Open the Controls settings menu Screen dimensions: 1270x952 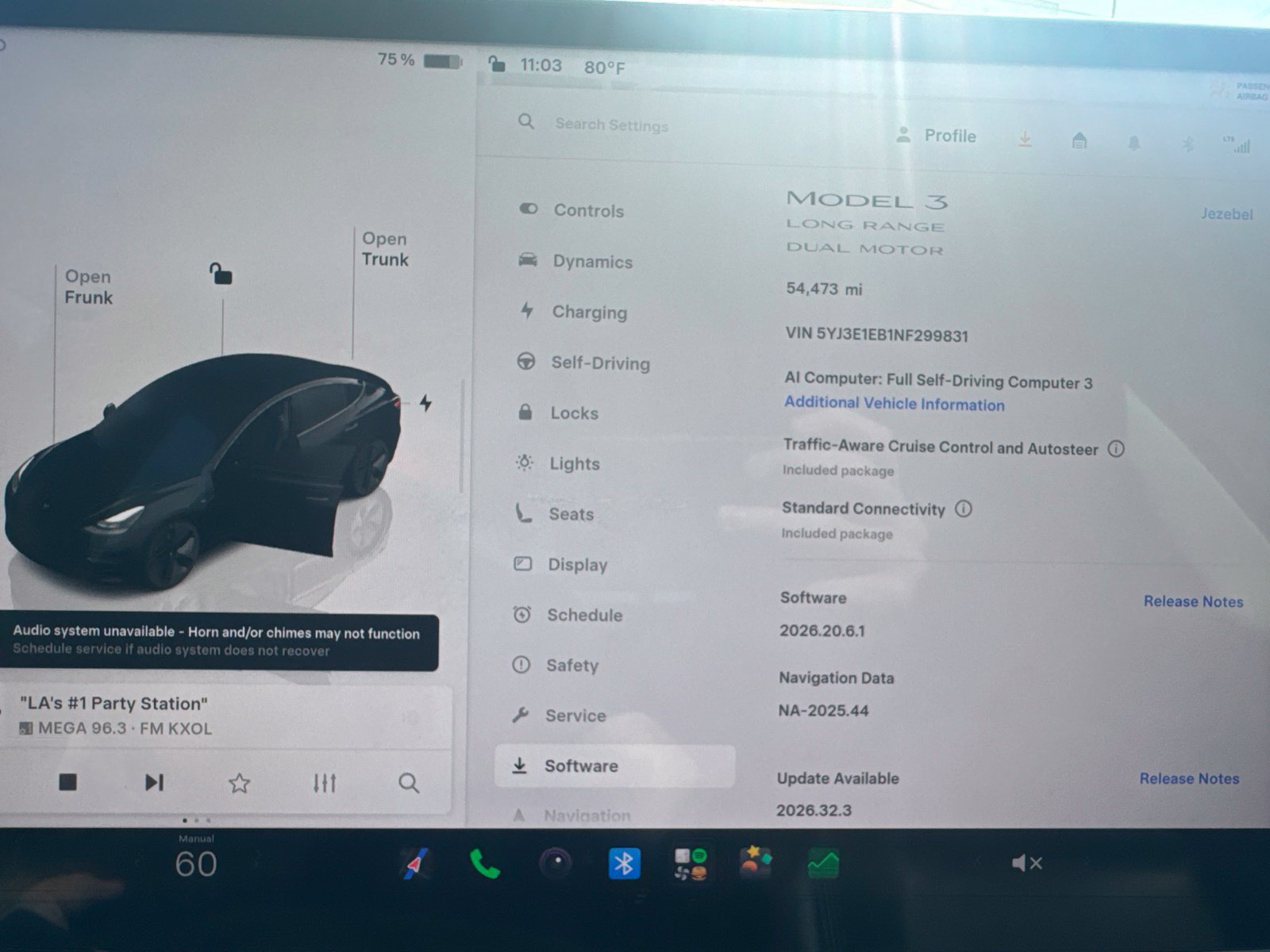[571, 210]
